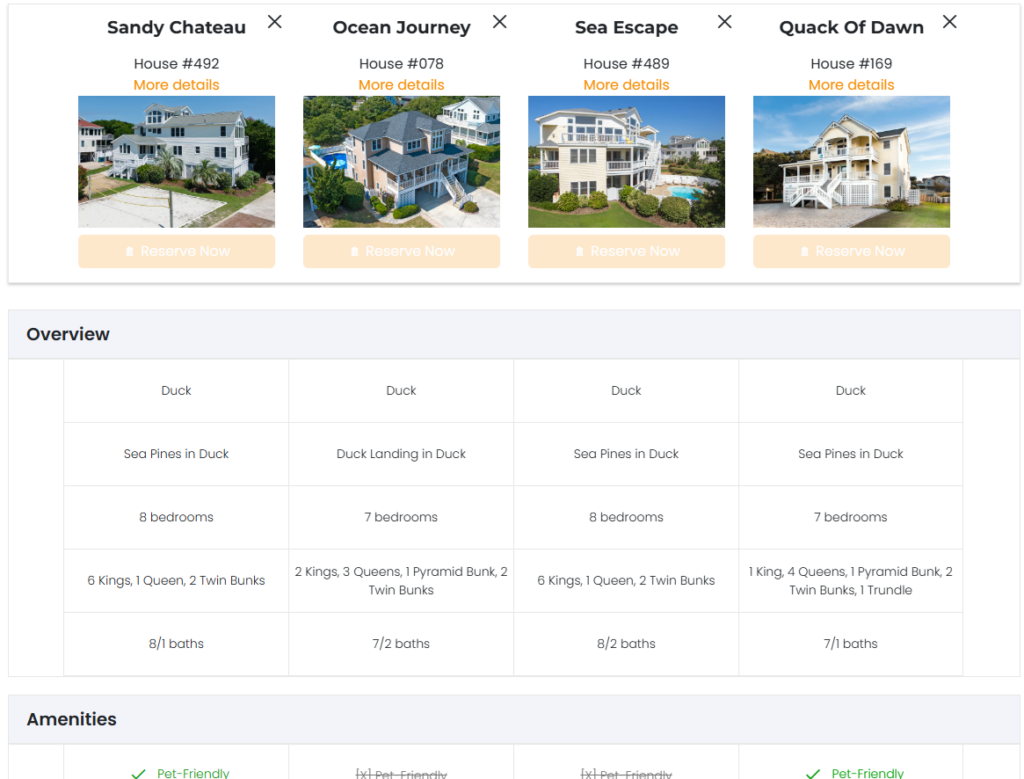Open More details for Ocean Journey

(x=401, y=85)
